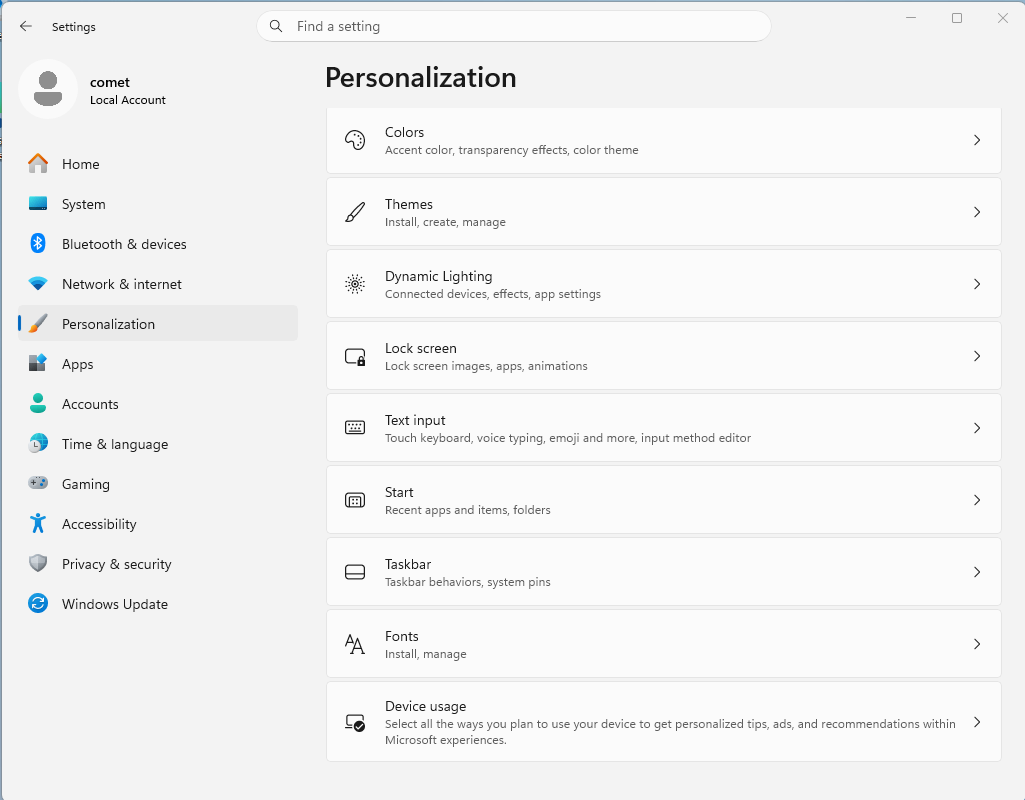This screenshot has height=800, width=1025.
Task: Click the Device usage icon
Action: coord(355,722)
